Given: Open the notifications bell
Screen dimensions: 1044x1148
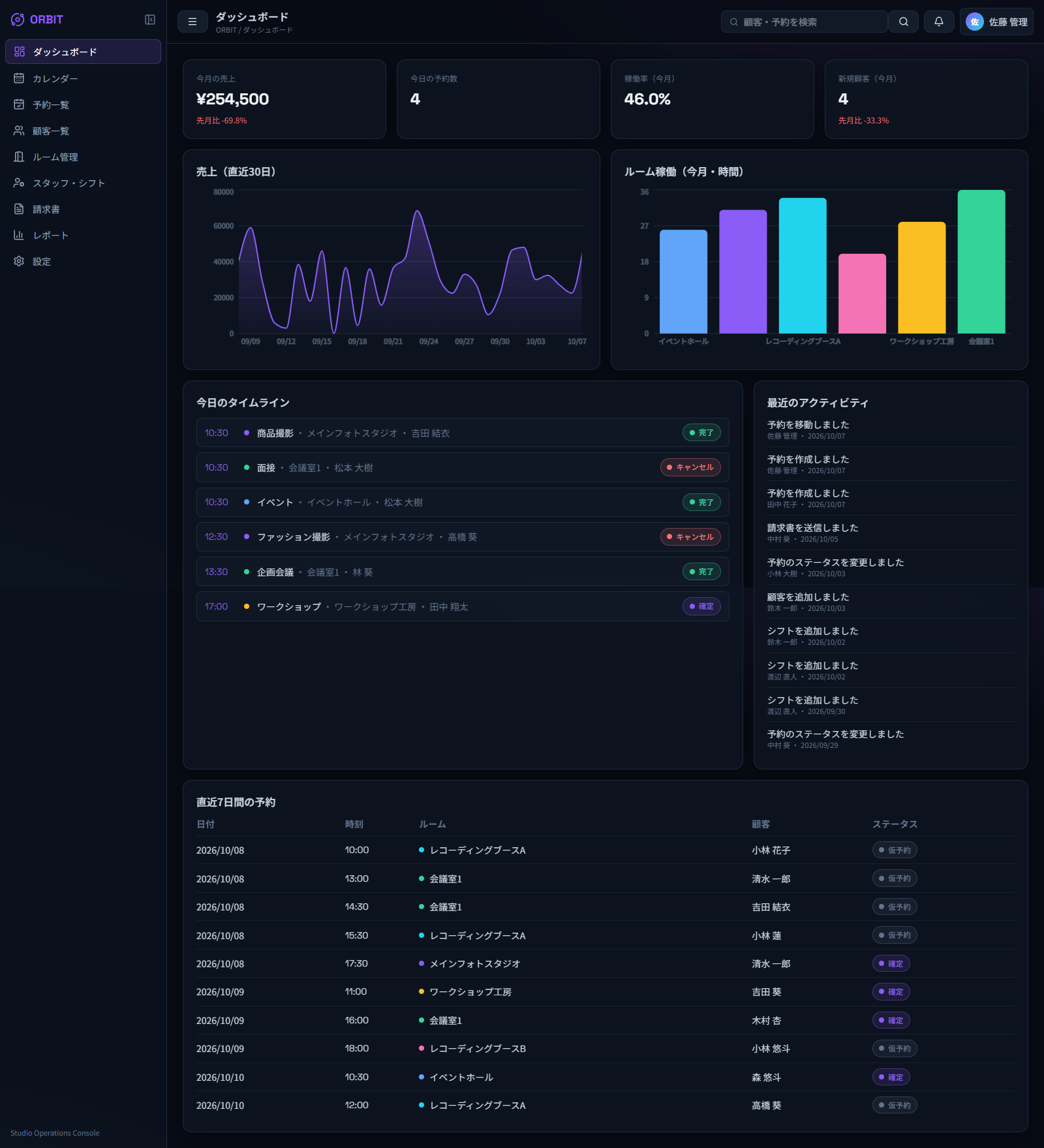Looking at the screenshot, I should point(939,22).
